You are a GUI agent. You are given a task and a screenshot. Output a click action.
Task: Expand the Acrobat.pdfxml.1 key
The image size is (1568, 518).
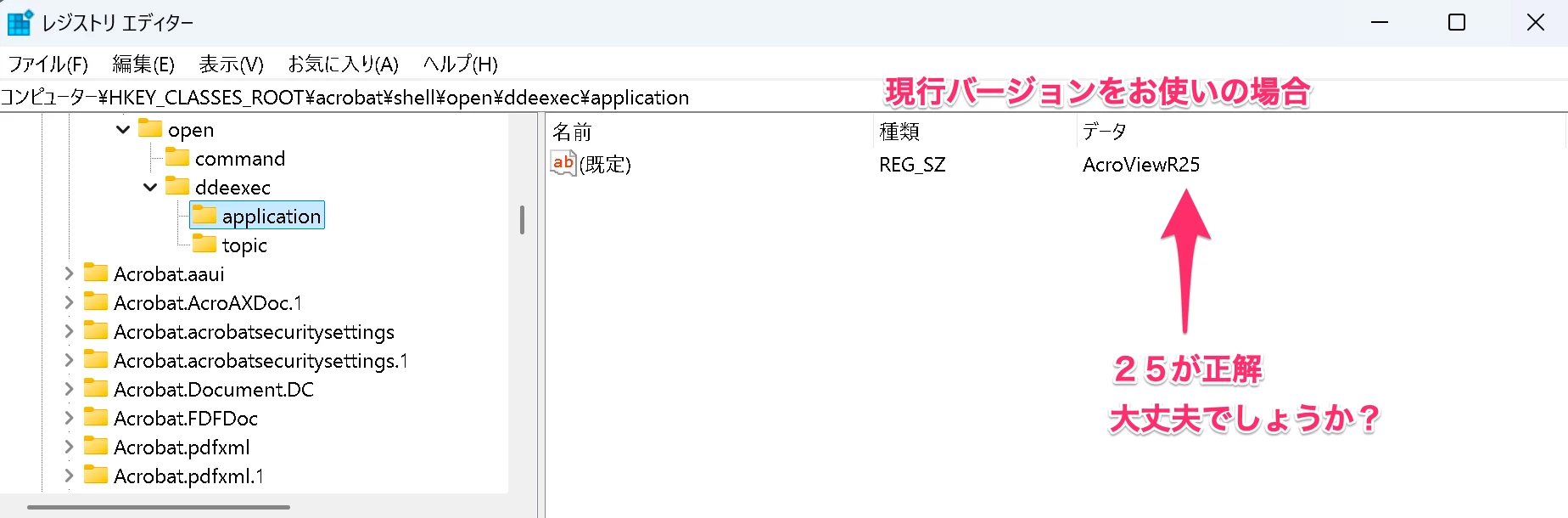point(69,476)
